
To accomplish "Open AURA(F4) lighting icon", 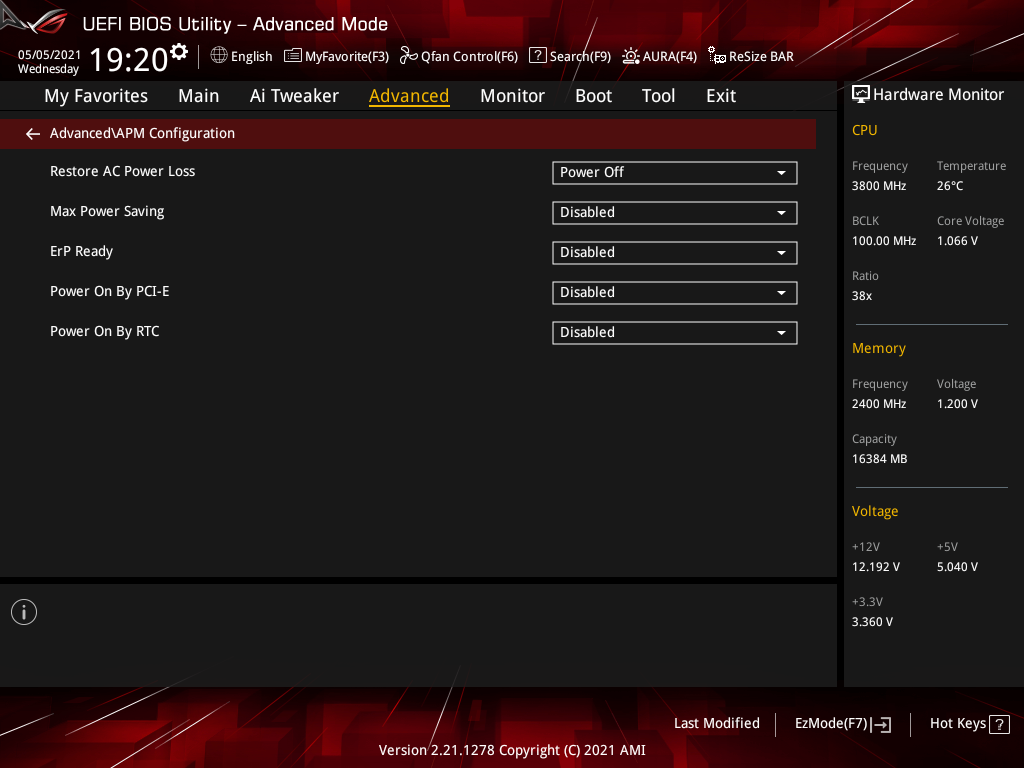I will point(630,56).
